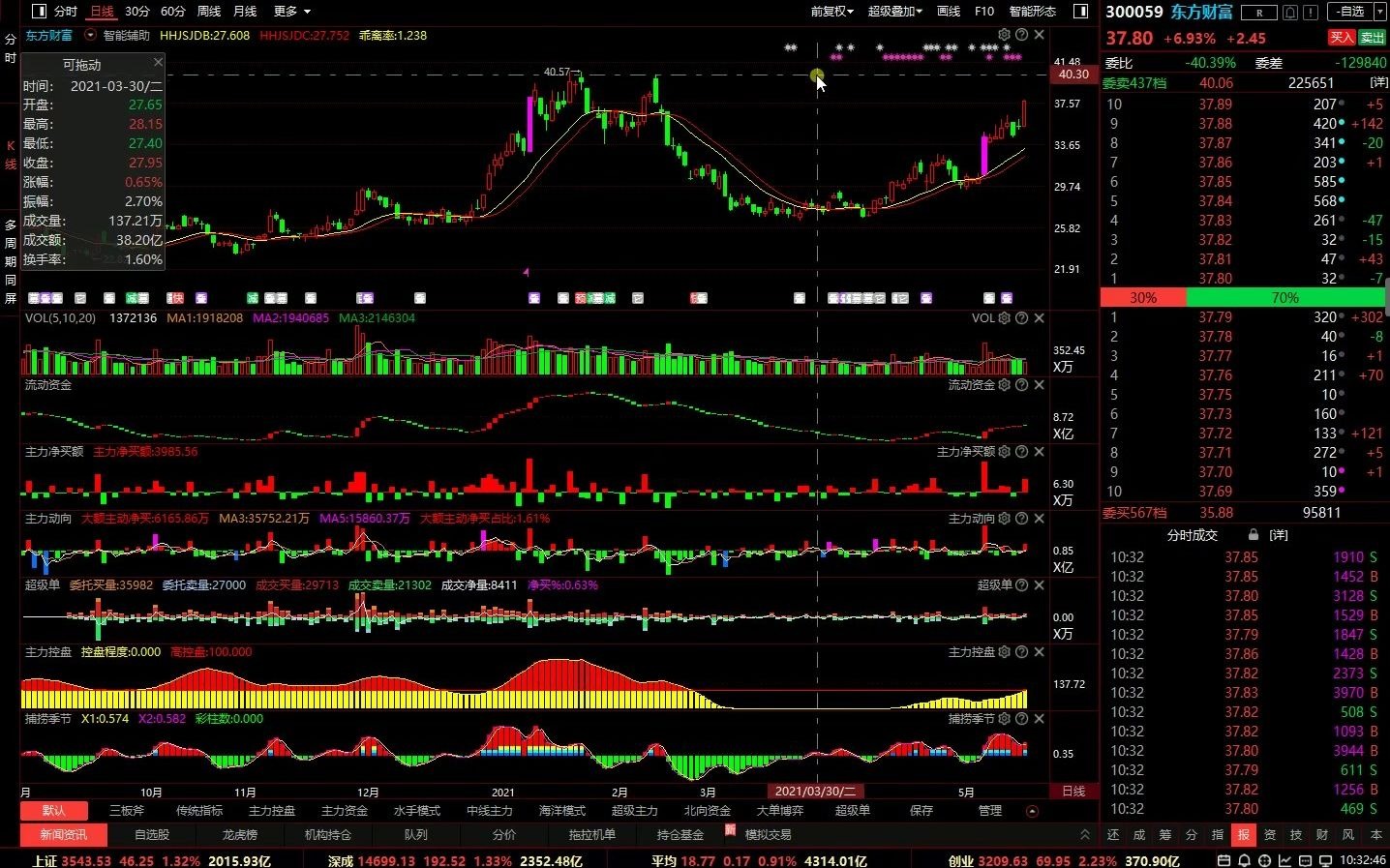Open the 更多 period dropdown

coord(292,12)
